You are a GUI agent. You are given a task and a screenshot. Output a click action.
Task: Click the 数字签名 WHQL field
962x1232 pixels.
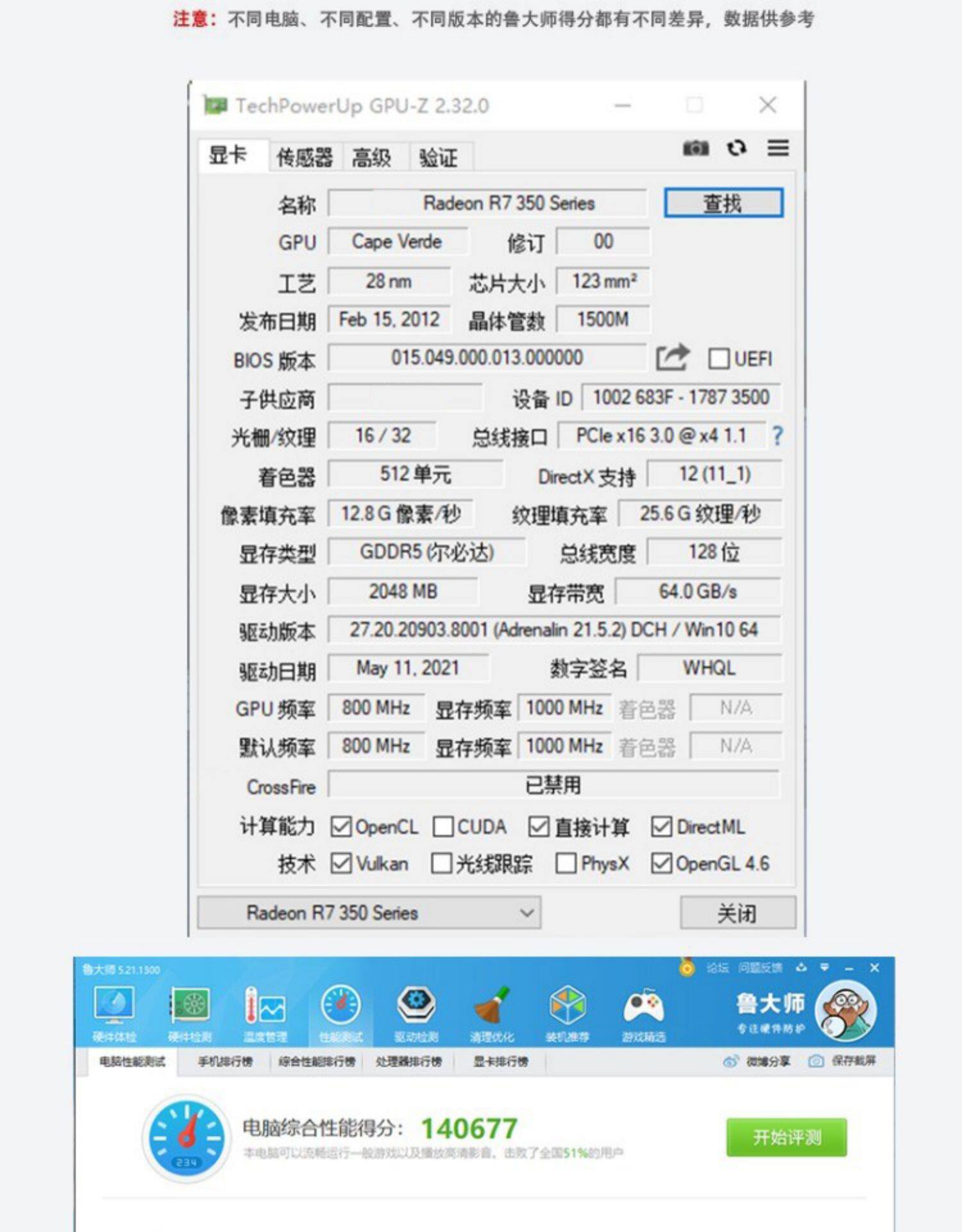point(709,668)
